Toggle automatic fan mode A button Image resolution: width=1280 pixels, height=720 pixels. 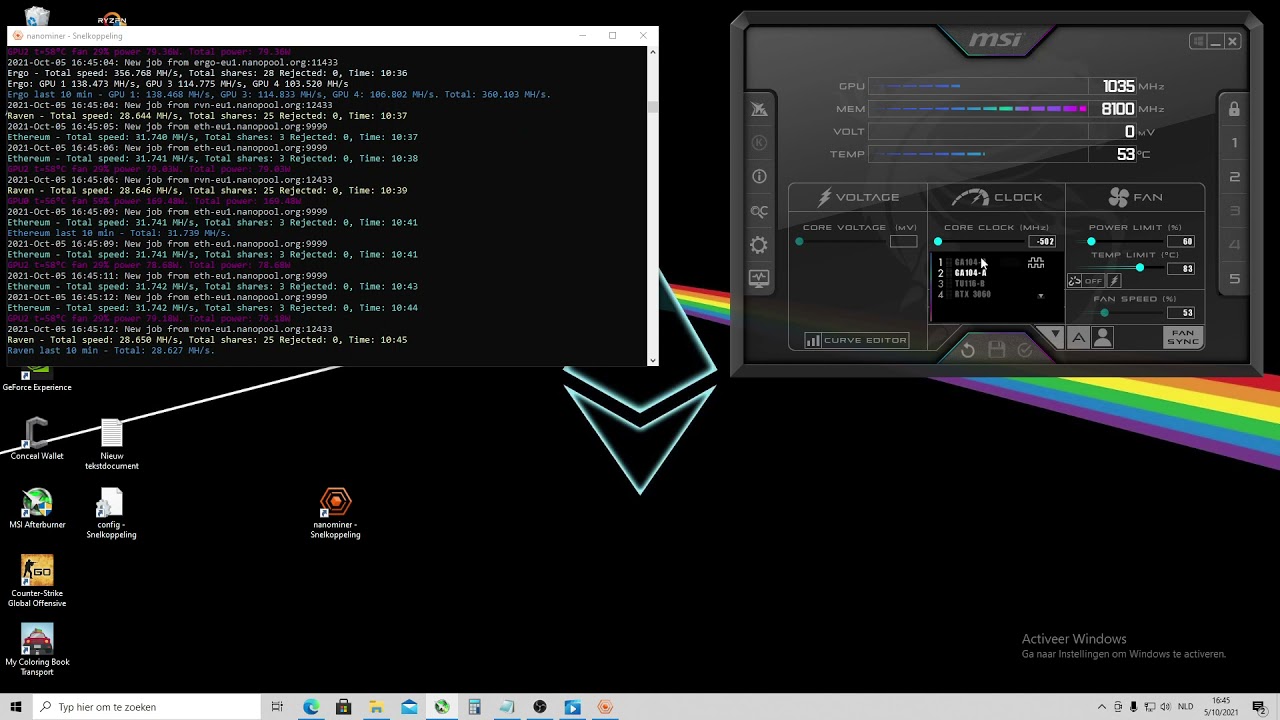(x=1079, y=339)
